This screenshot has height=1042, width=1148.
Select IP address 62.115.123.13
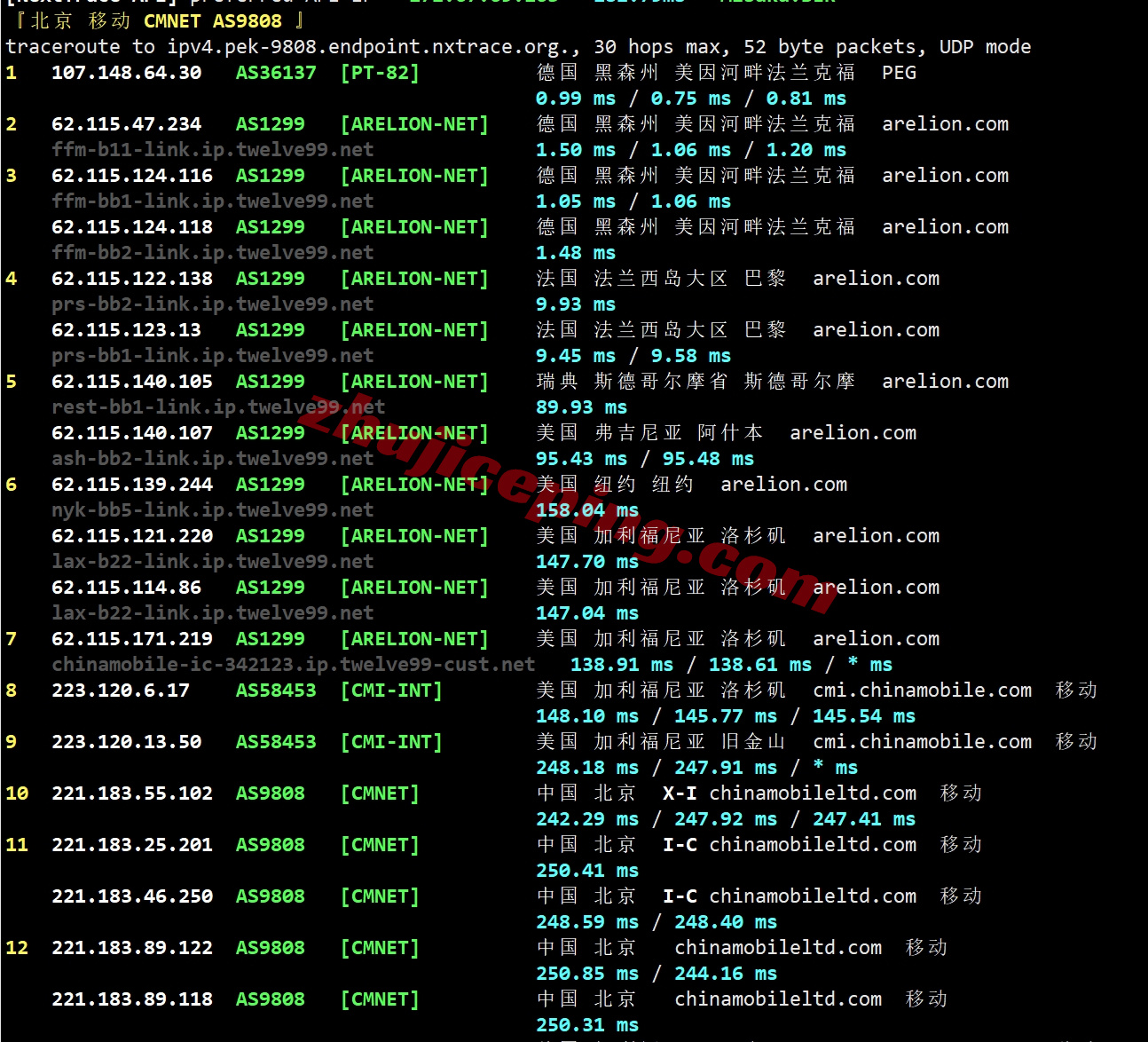pos(127,330)
